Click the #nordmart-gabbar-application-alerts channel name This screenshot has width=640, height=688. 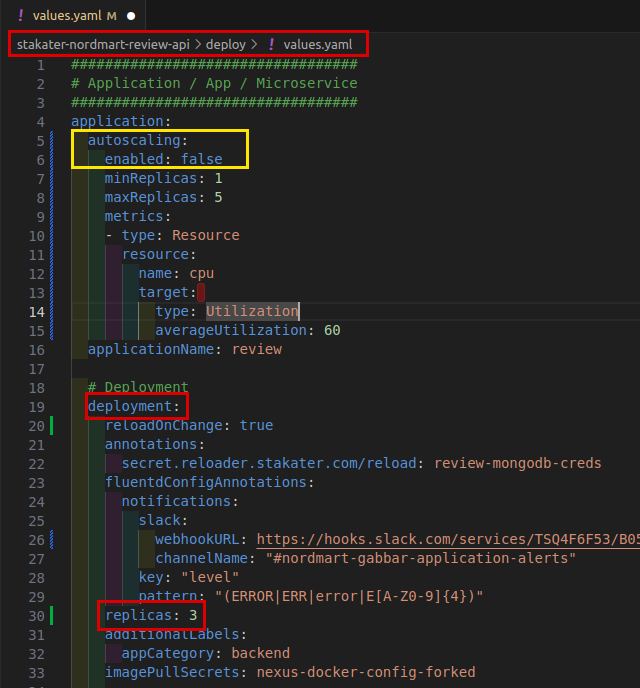point(421,558)
